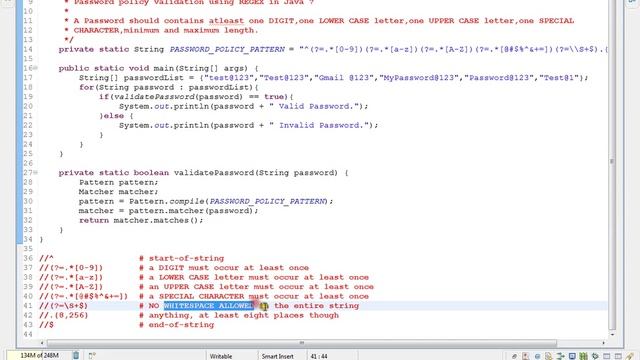Image resolution: width=640 pixels, height=360 pixels.
Task: Open the gray eraser-shaped fast view icon
Action: (514, 356)
